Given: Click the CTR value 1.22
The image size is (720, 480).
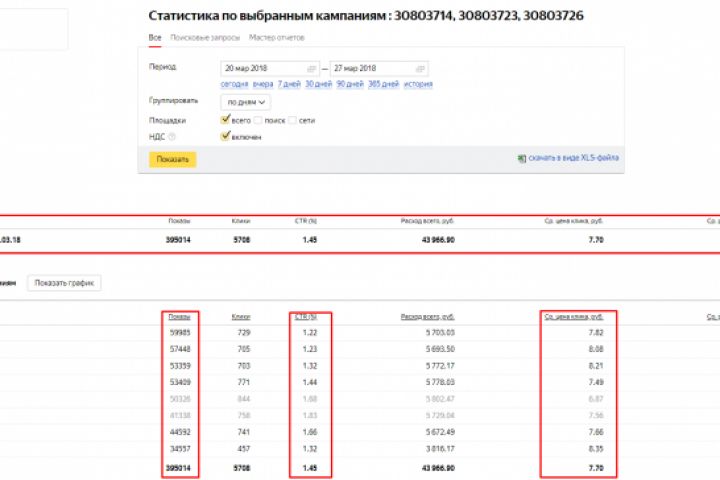Looking at the screenshot, I should [x=310, y=333].
